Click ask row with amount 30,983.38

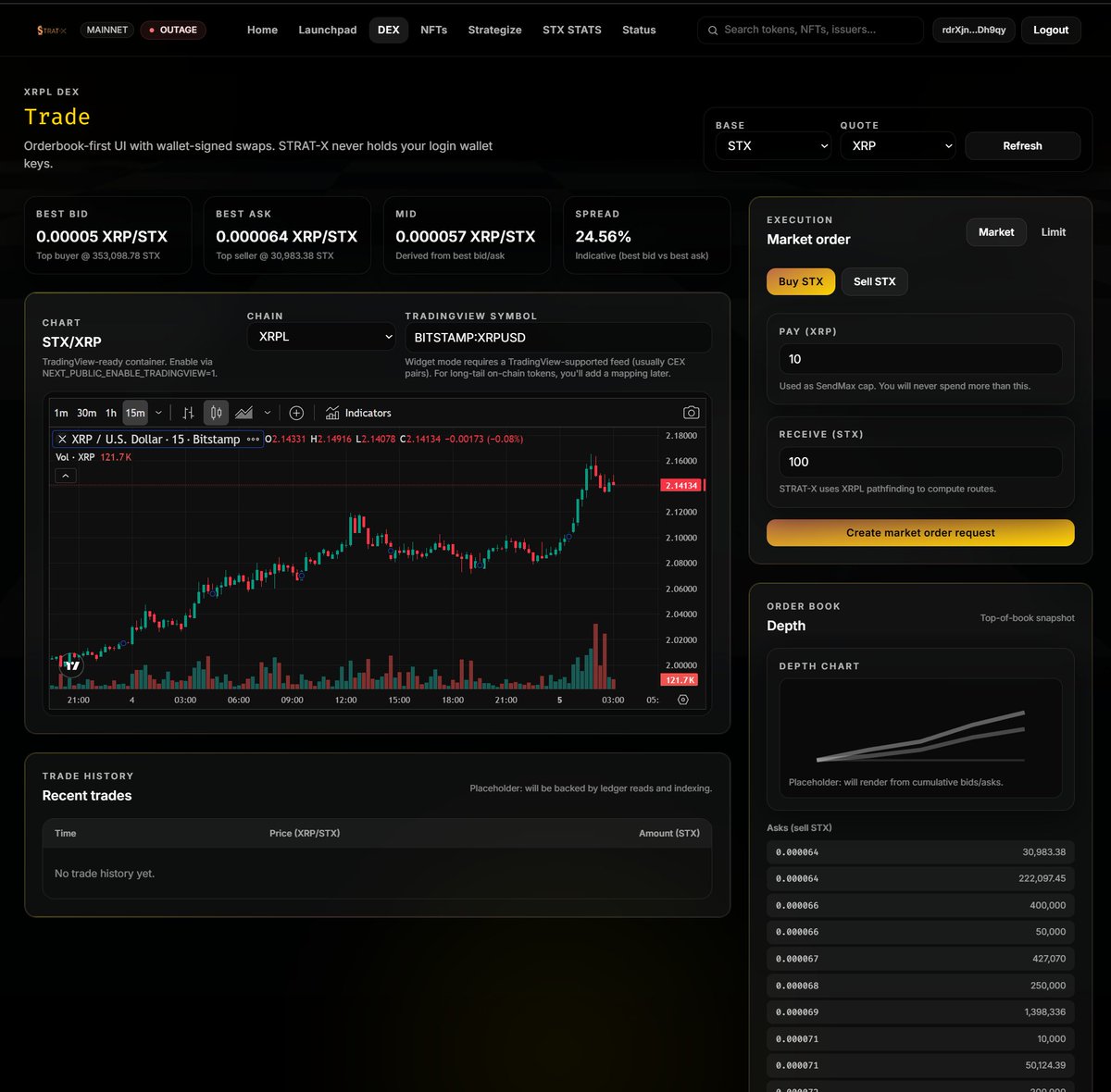pos(920,852)
